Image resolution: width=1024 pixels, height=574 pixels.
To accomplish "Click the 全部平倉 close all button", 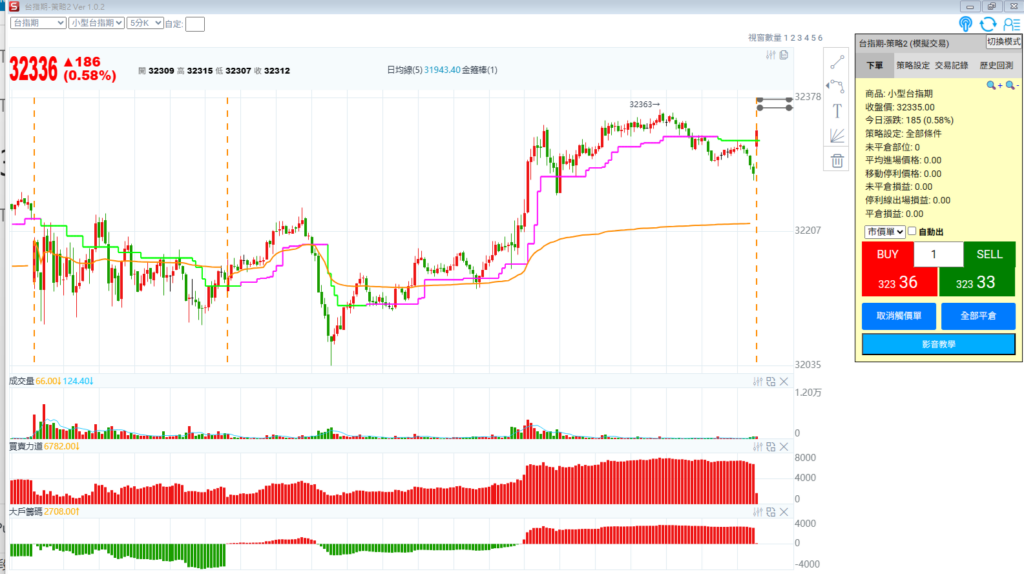I will coord(977,316).
